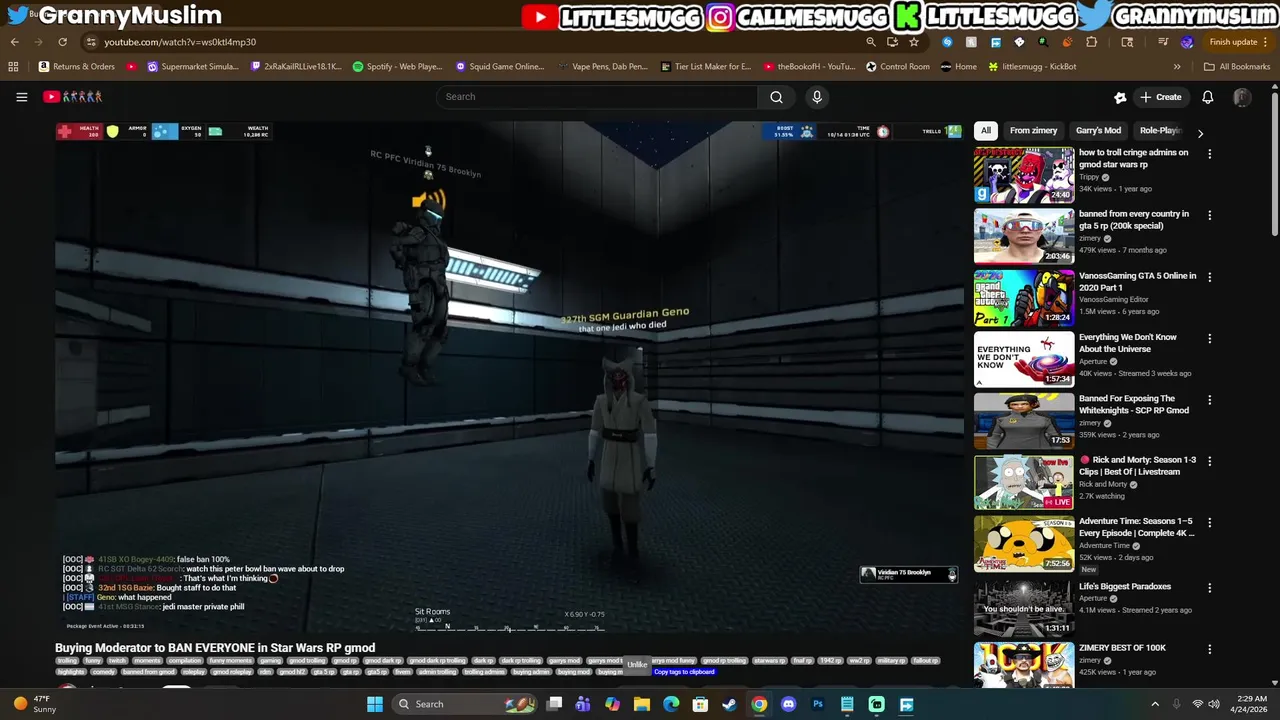Screen dimensions: 1280x720
Task: Click the zoom magnifier in address bar
Action: (871, 42)
